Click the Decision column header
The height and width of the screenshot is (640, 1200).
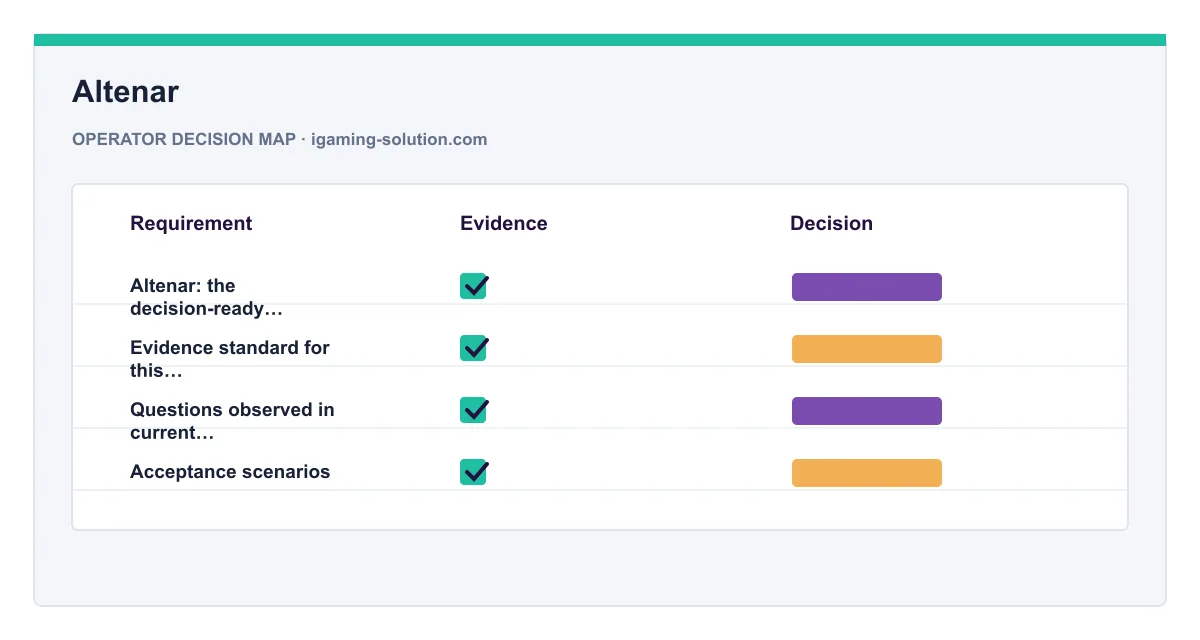pos(831,223)
